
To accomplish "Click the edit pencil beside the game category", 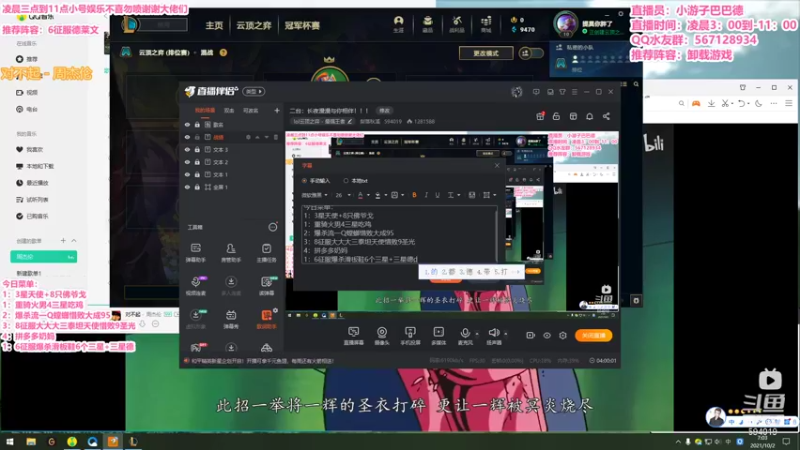I will click(350, 121).
